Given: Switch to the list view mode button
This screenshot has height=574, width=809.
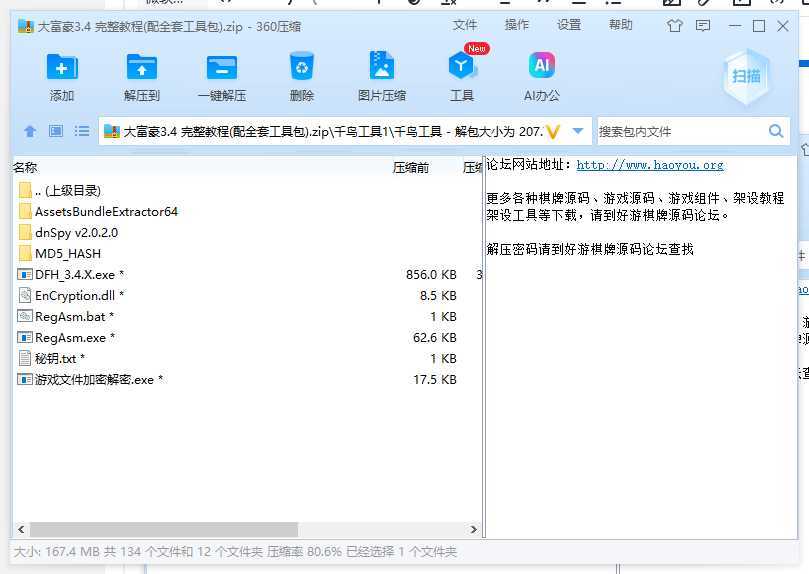Looking at the screenshot, I should tap(82, 131).
